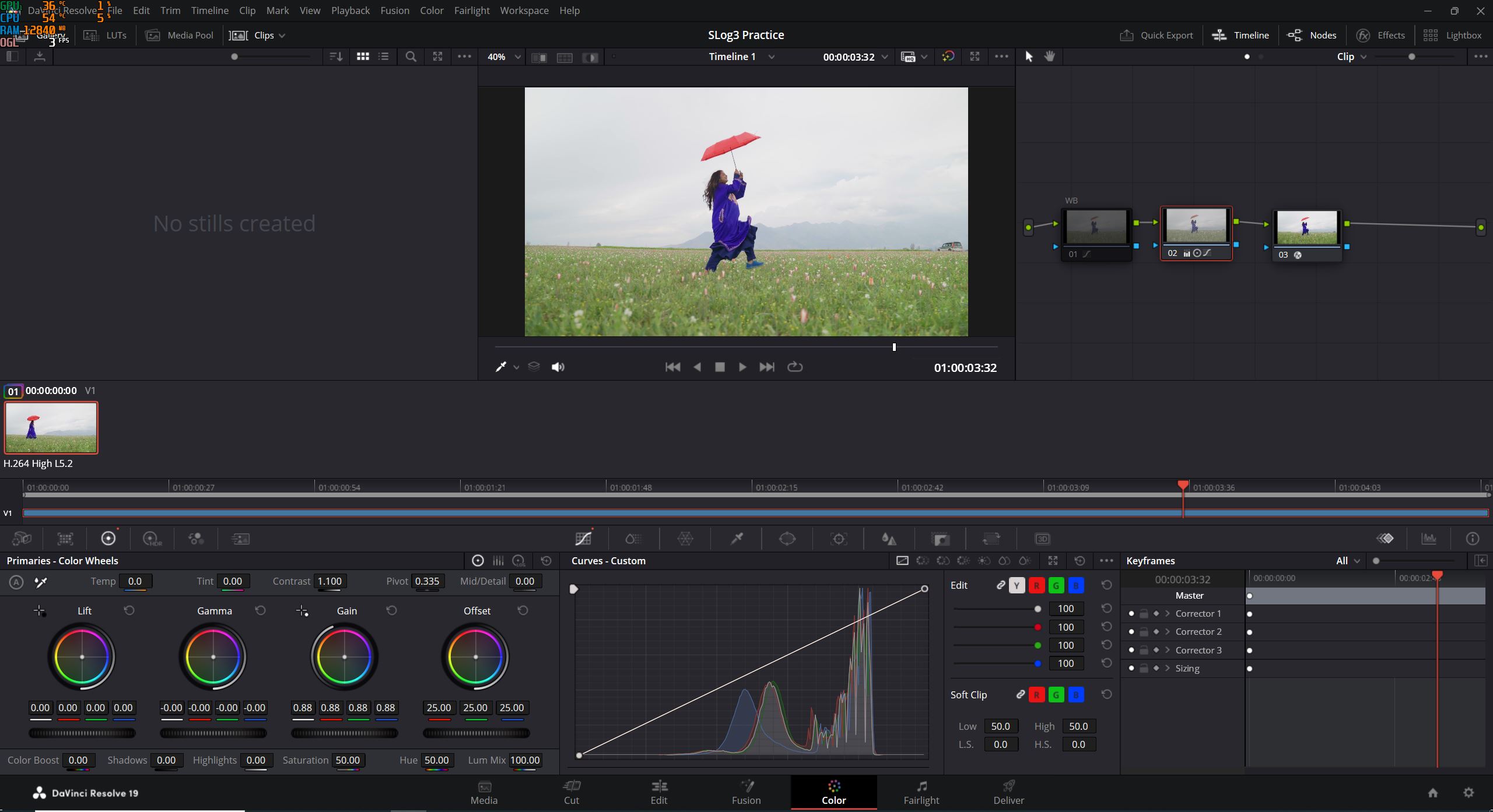Select the clip 01 thumbnail

[x=51, y=427]
